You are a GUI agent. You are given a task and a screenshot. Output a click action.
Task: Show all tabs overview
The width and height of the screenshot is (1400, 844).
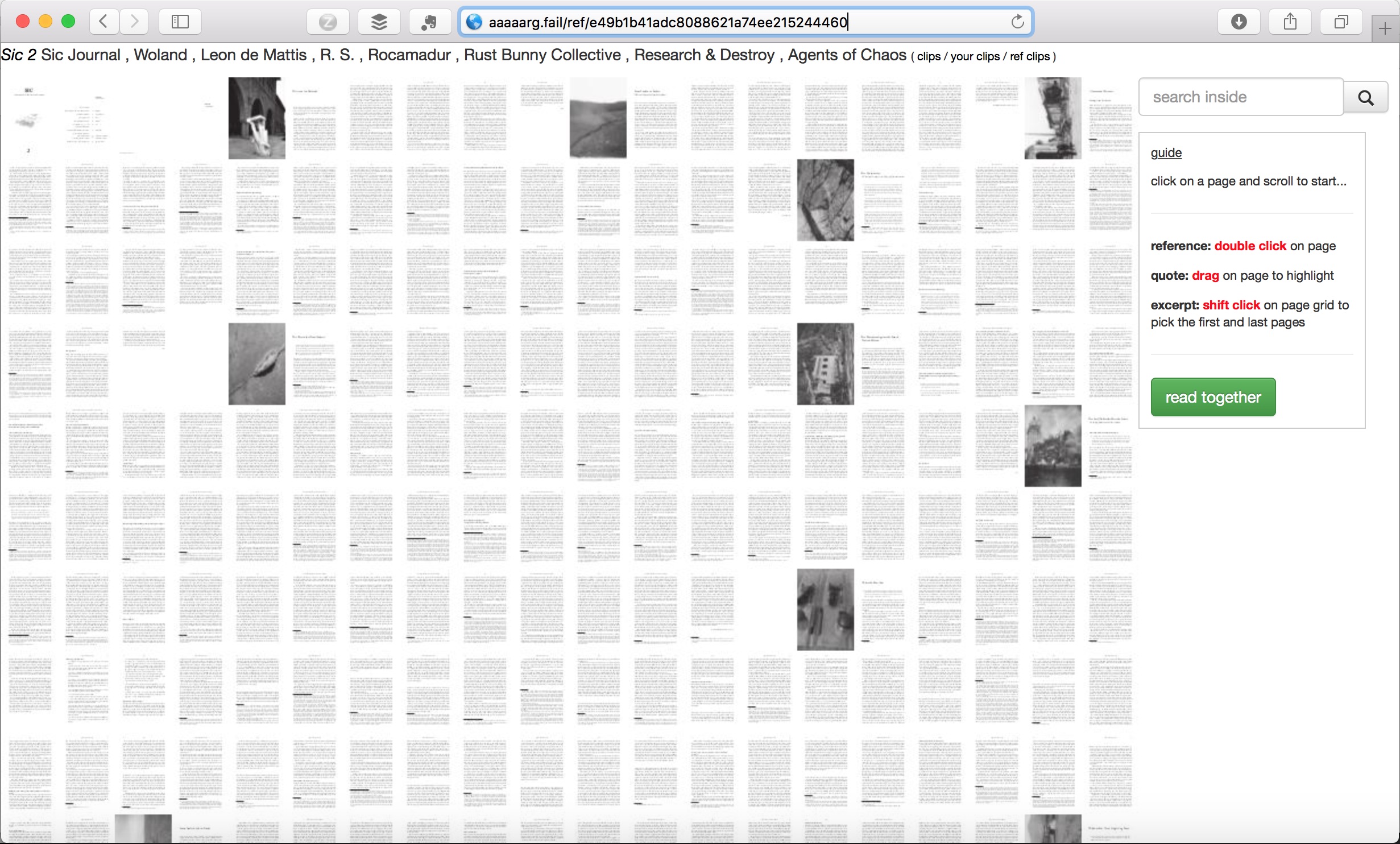[1341, 21]
